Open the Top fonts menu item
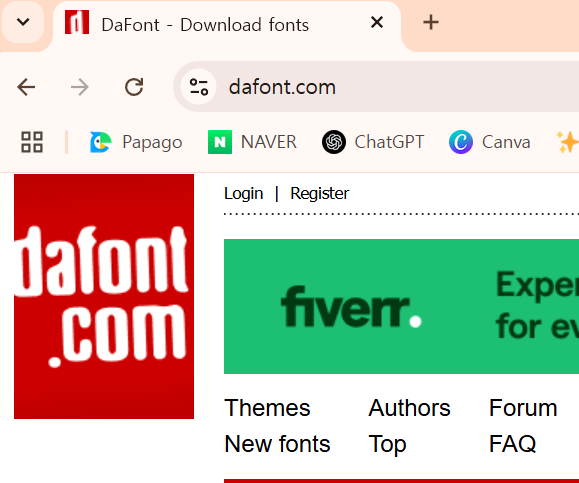This screenshot has width=579, height=483. tap(387, 444)
